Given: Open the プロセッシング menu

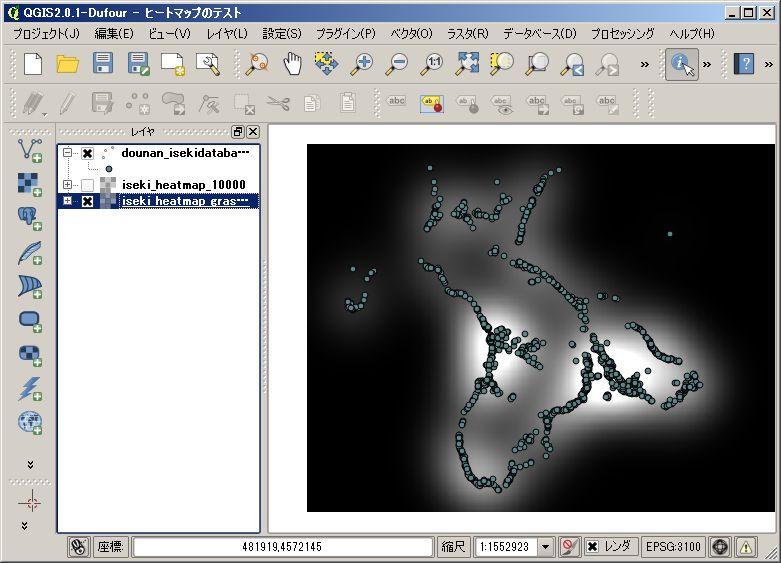Looking at the screenshot, I should tap(623, 33).
